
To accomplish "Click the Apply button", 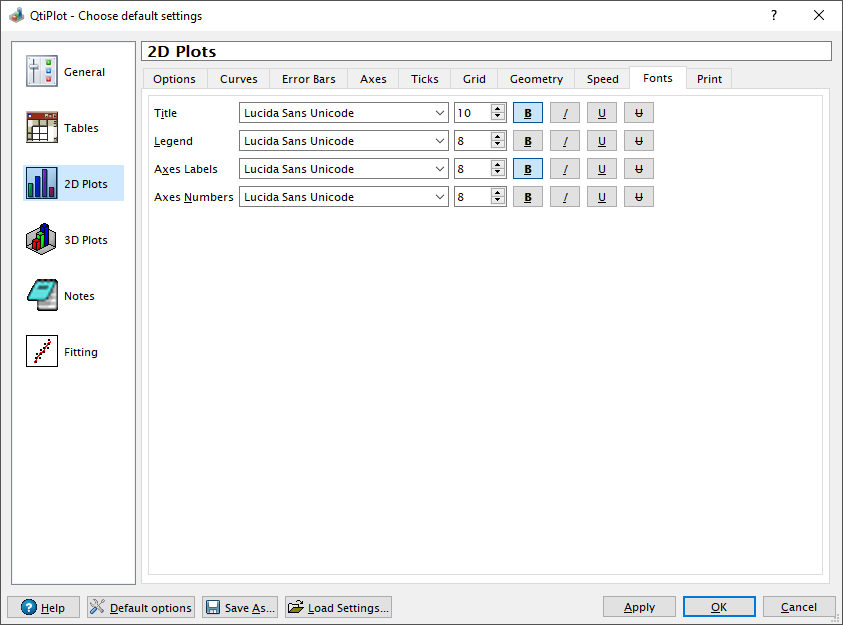I will coord(639,607).
